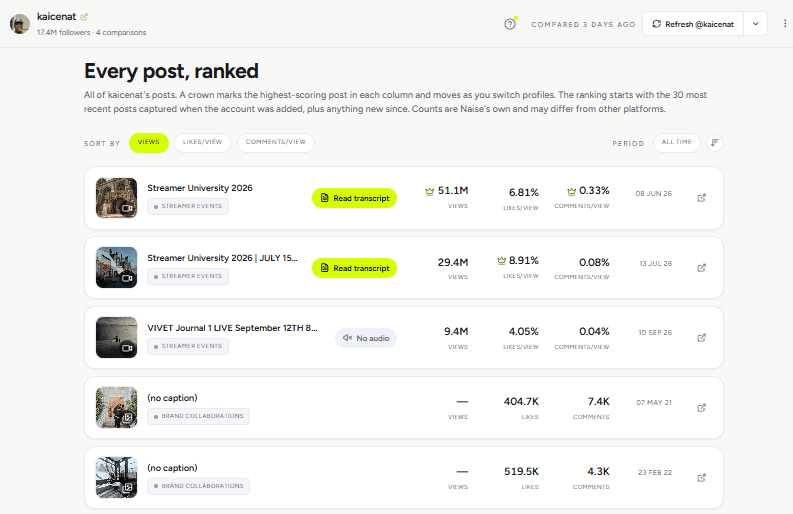This screenshot has height=514, width=793.
Task: Open the help question mark icon
Action: (510, 24)
